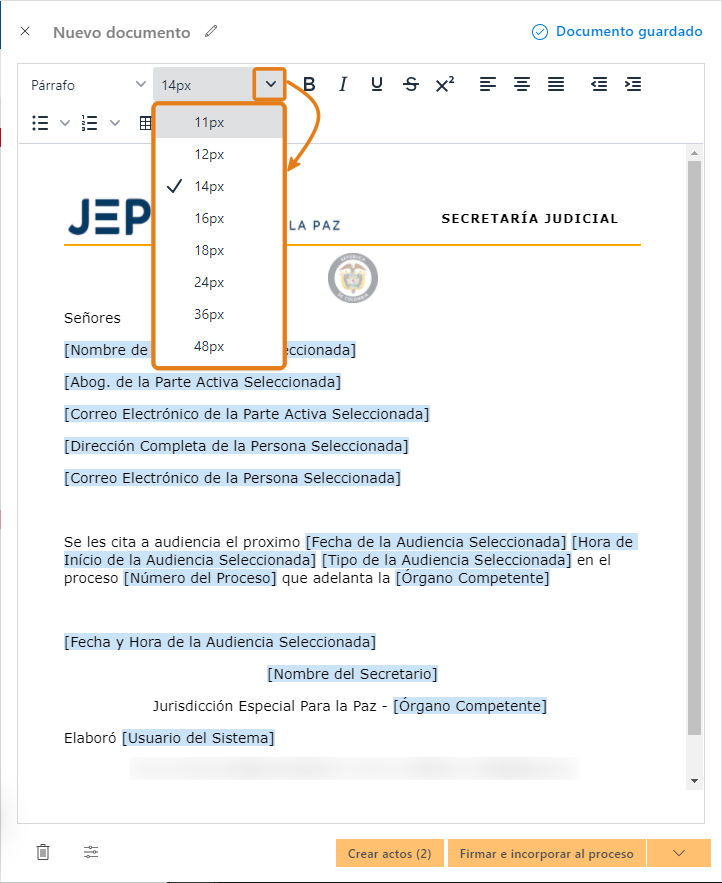Click the scrollbar down arrow
This screenshot has height=883, width=722.
(x=694, y=781)
